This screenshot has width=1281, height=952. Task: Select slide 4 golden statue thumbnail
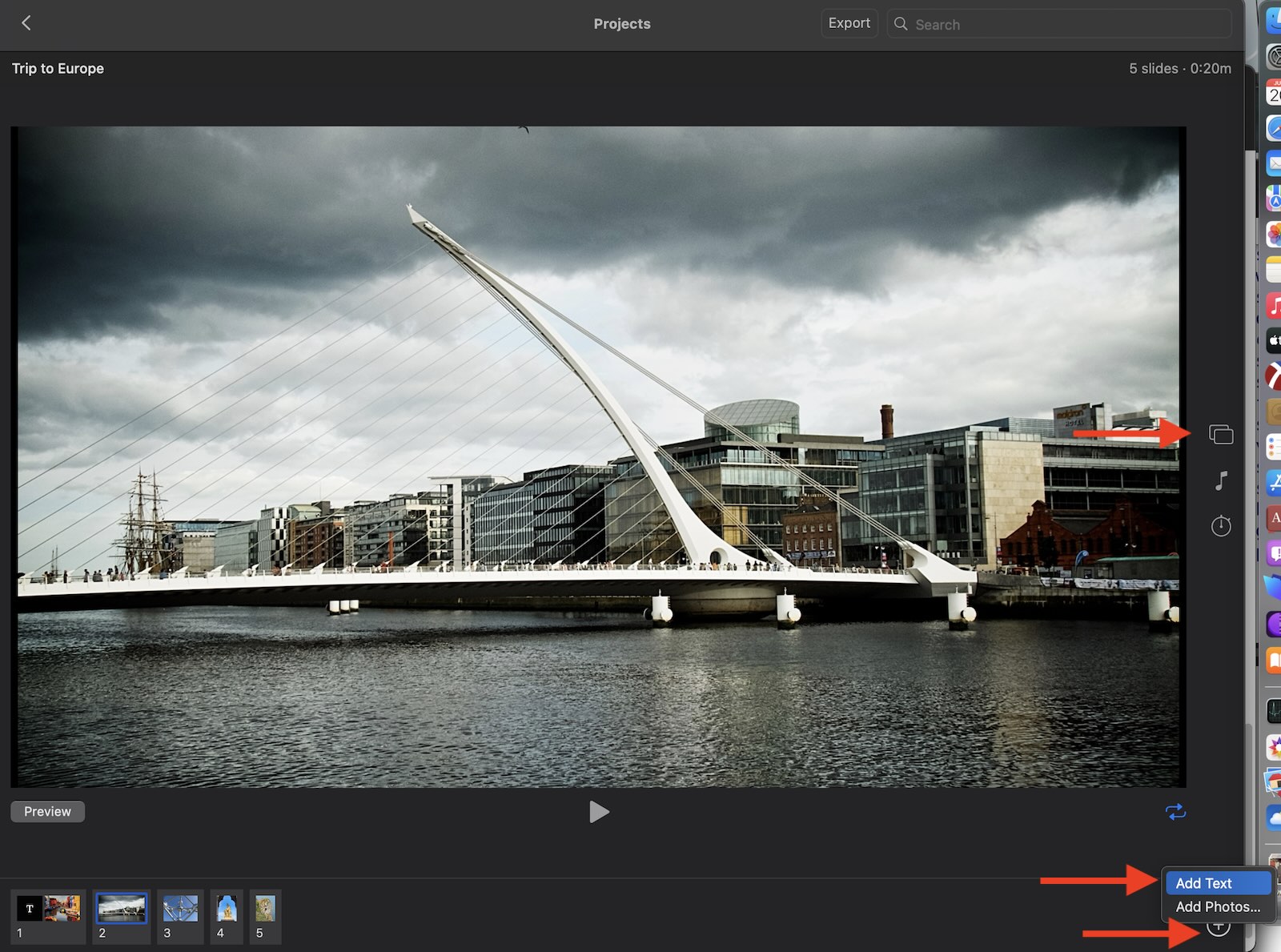coord(227,909)
